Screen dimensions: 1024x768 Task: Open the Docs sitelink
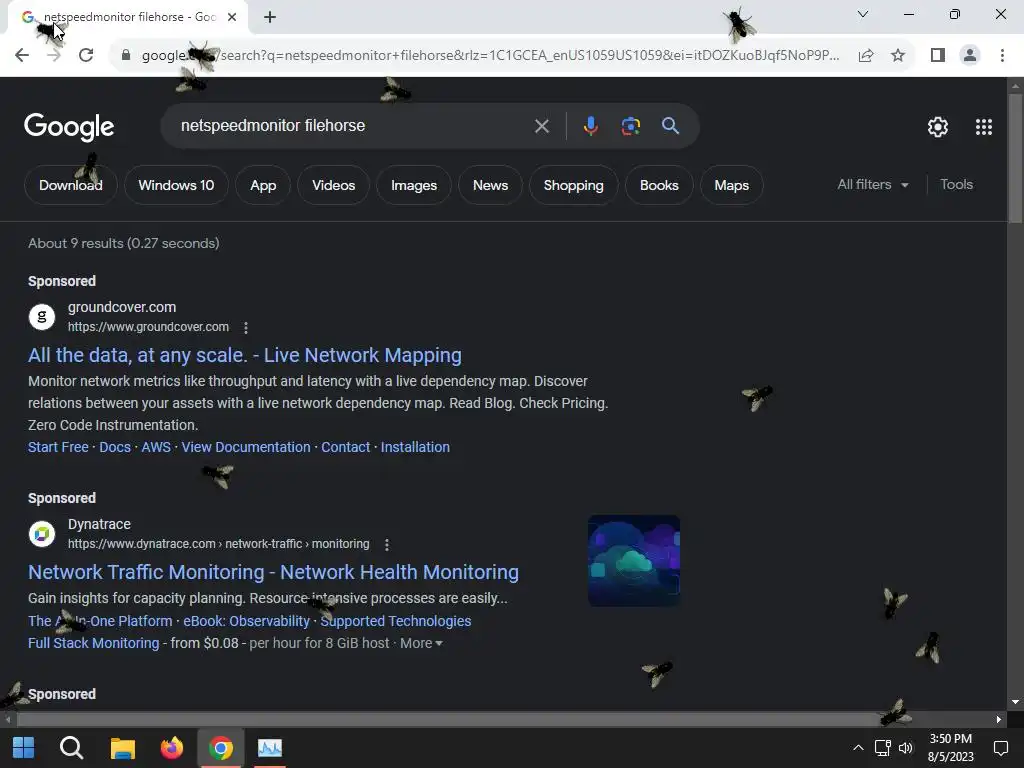[115, 447]
